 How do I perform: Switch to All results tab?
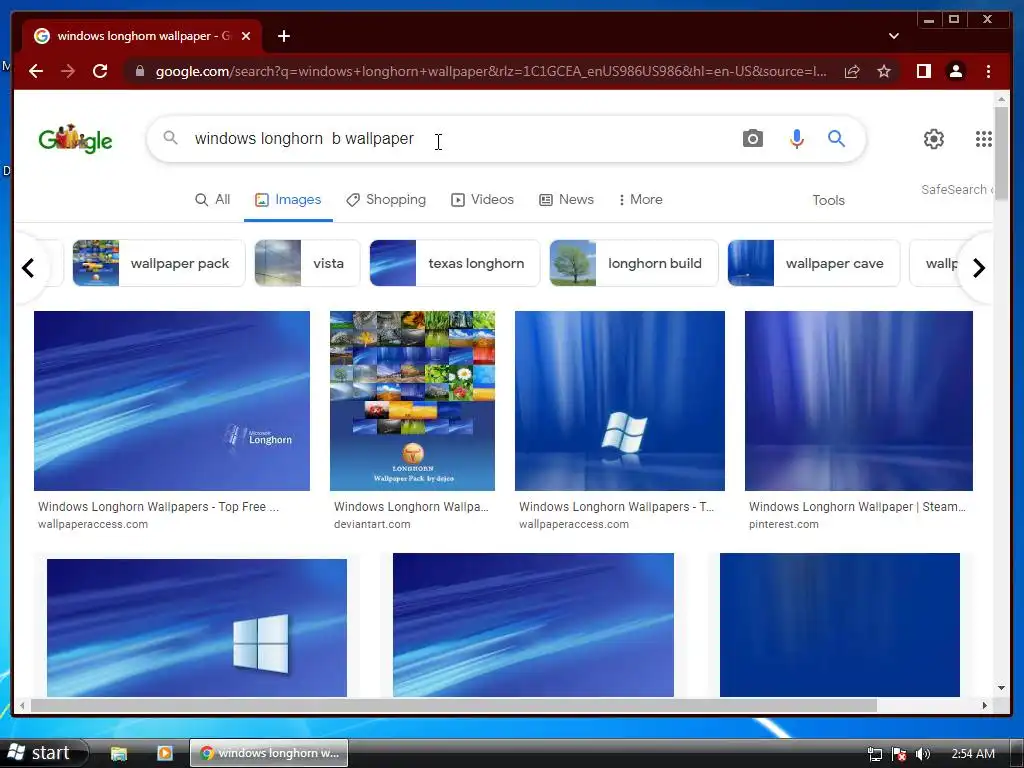[x=212, y=199]
